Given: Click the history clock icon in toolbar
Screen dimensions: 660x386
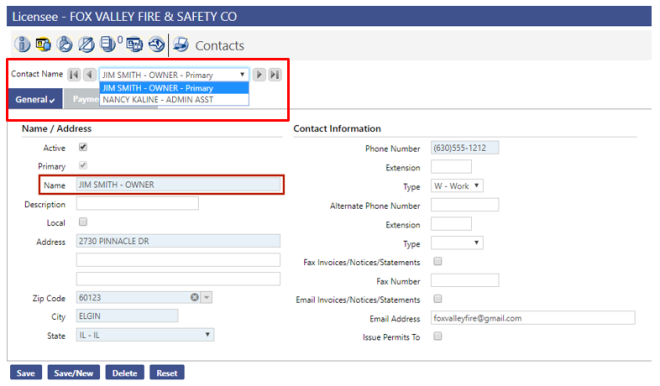Looking at the screenshot, I should [x=157, y=45].
